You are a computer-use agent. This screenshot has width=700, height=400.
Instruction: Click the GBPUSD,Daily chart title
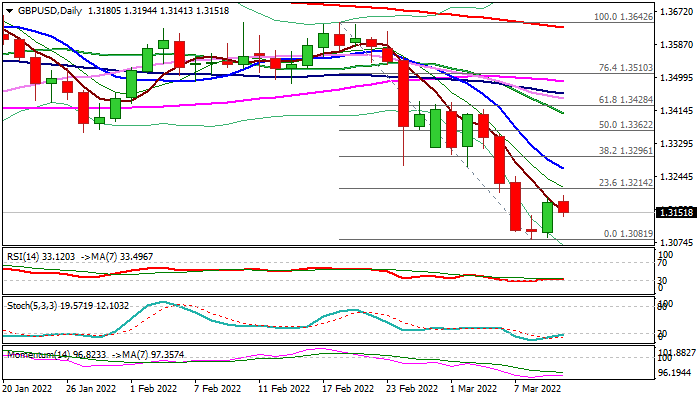coord(50,11)
